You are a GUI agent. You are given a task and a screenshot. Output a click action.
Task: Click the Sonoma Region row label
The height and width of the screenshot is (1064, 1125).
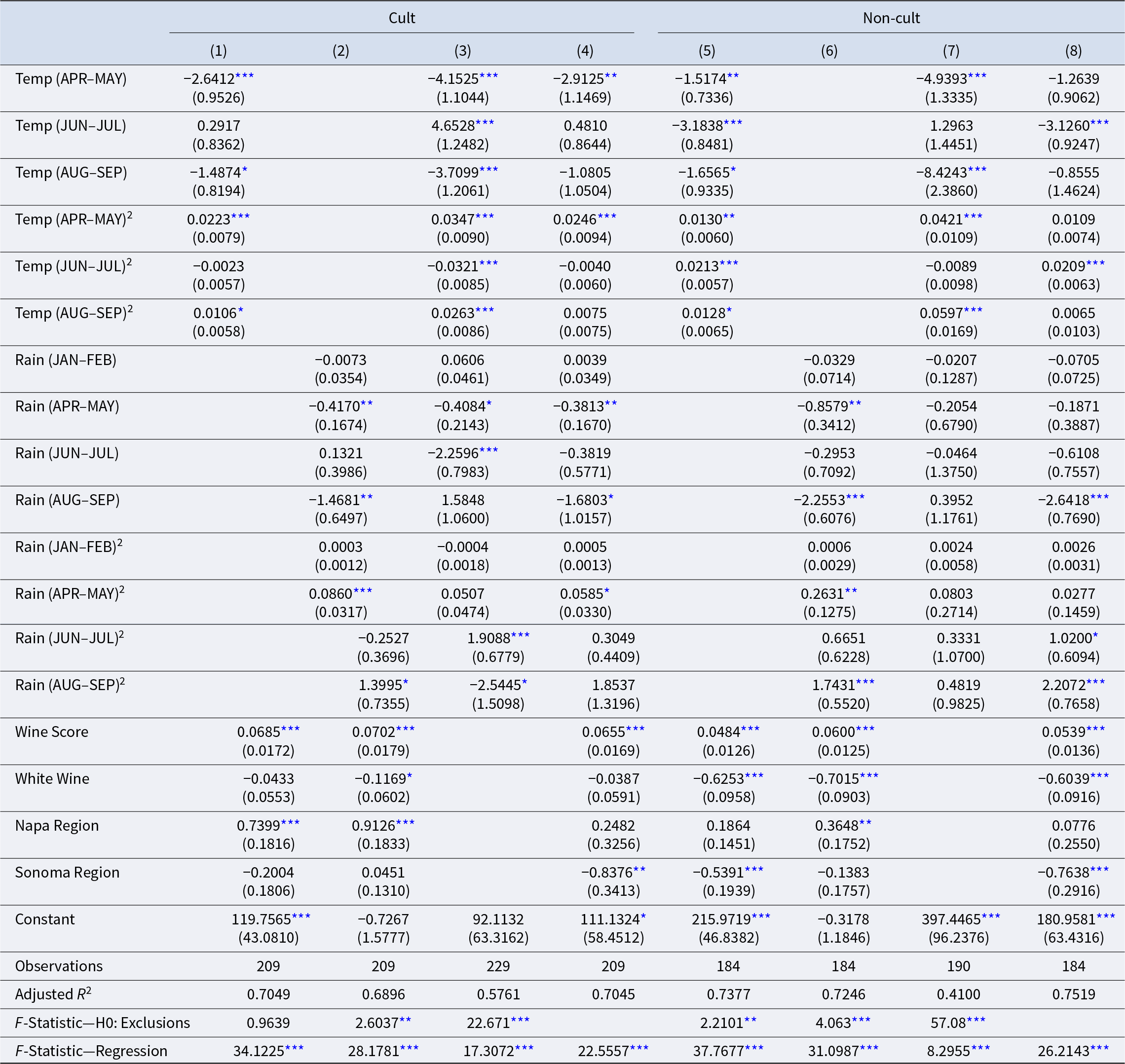click(x=67, y=872)
